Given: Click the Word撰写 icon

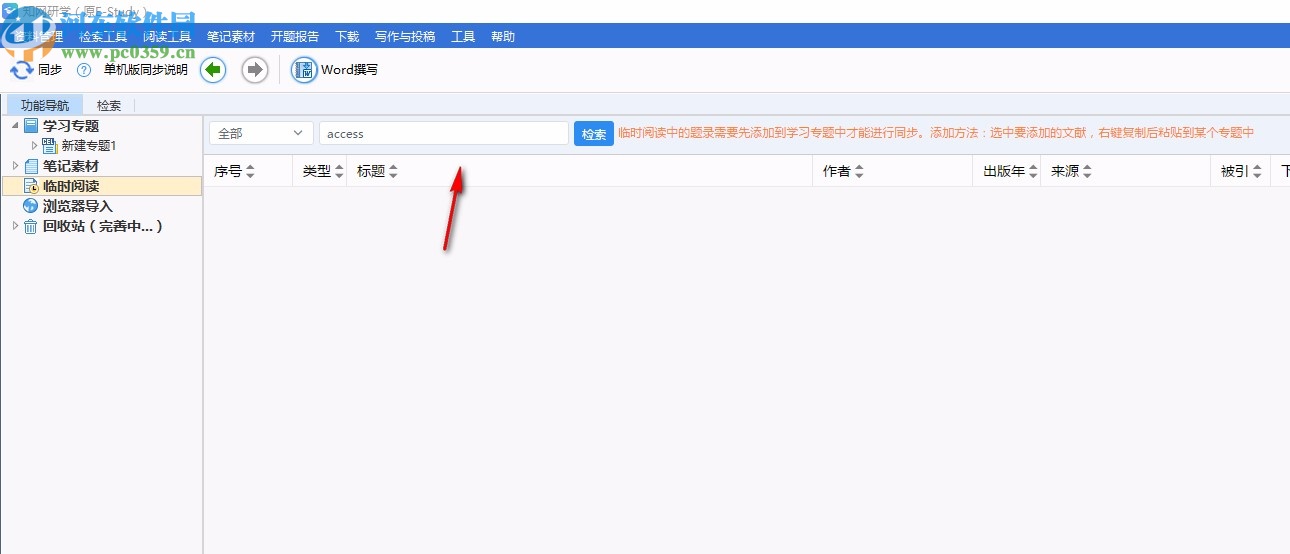Looking at the screenshot, I should point(304,70).
